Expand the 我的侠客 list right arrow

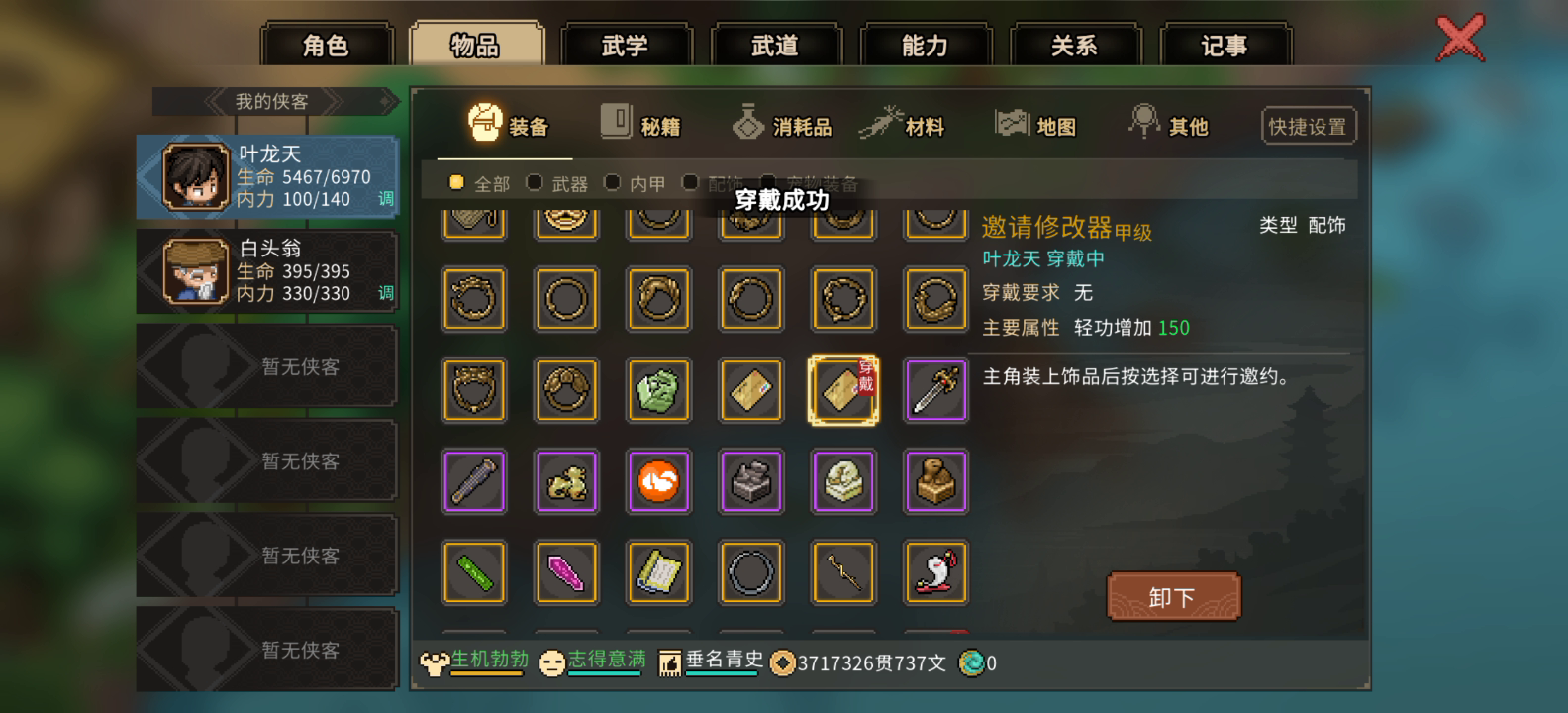pyautogui.click(x=334, y=101)
